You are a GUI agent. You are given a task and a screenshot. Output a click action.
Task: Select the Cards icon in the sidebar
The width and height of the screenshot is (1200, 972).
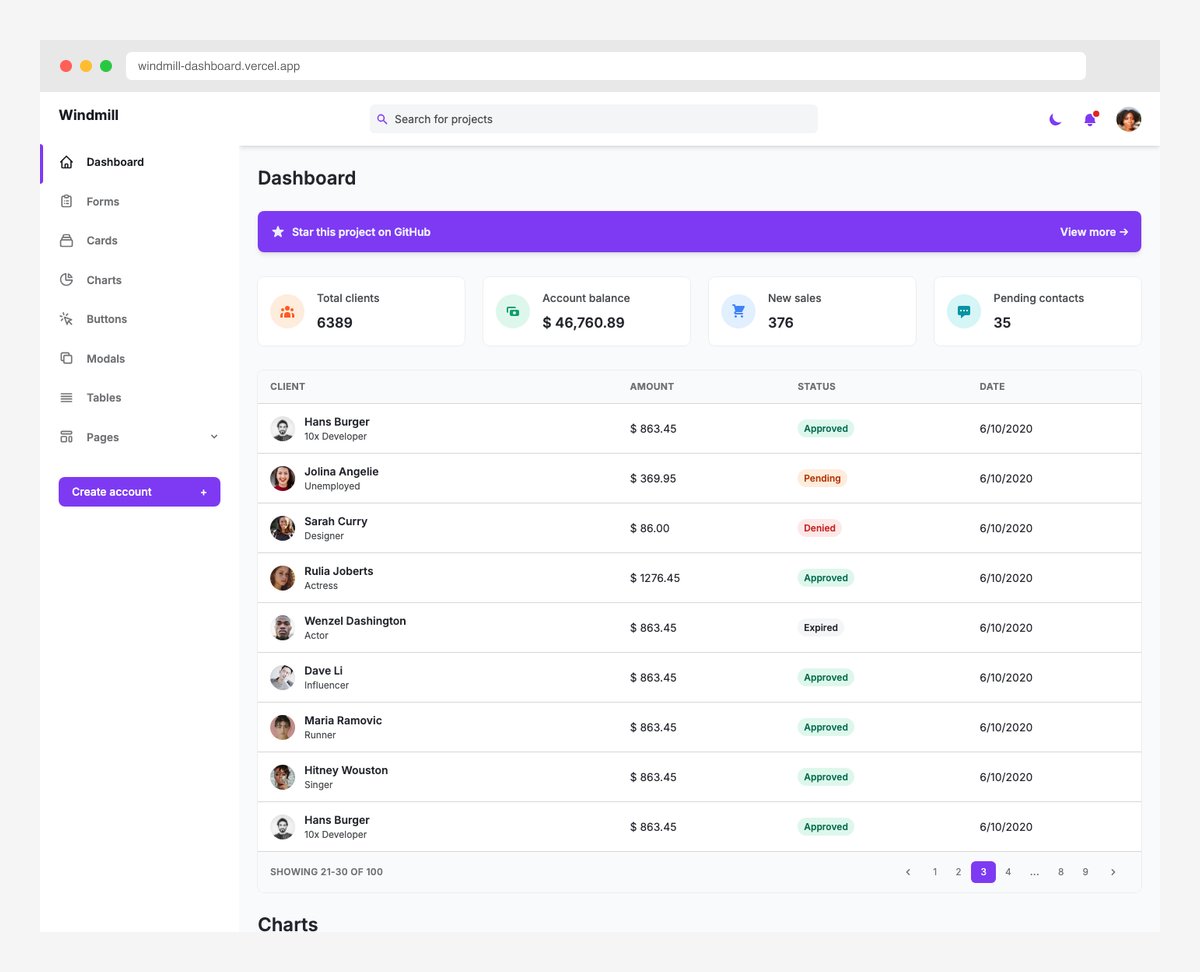[66, 240]
